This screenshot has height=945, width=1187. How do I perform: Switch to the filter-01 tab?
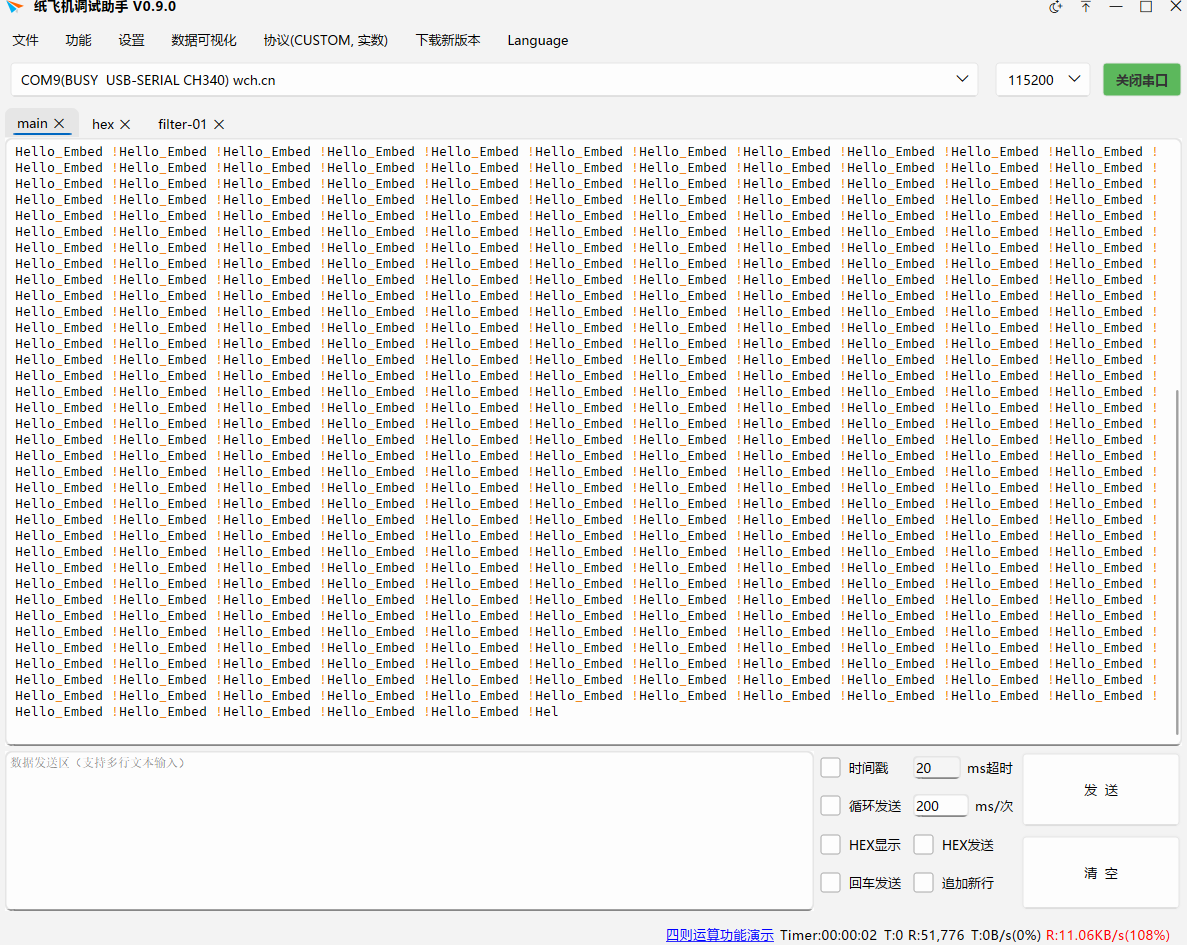[x=182, y=124]
